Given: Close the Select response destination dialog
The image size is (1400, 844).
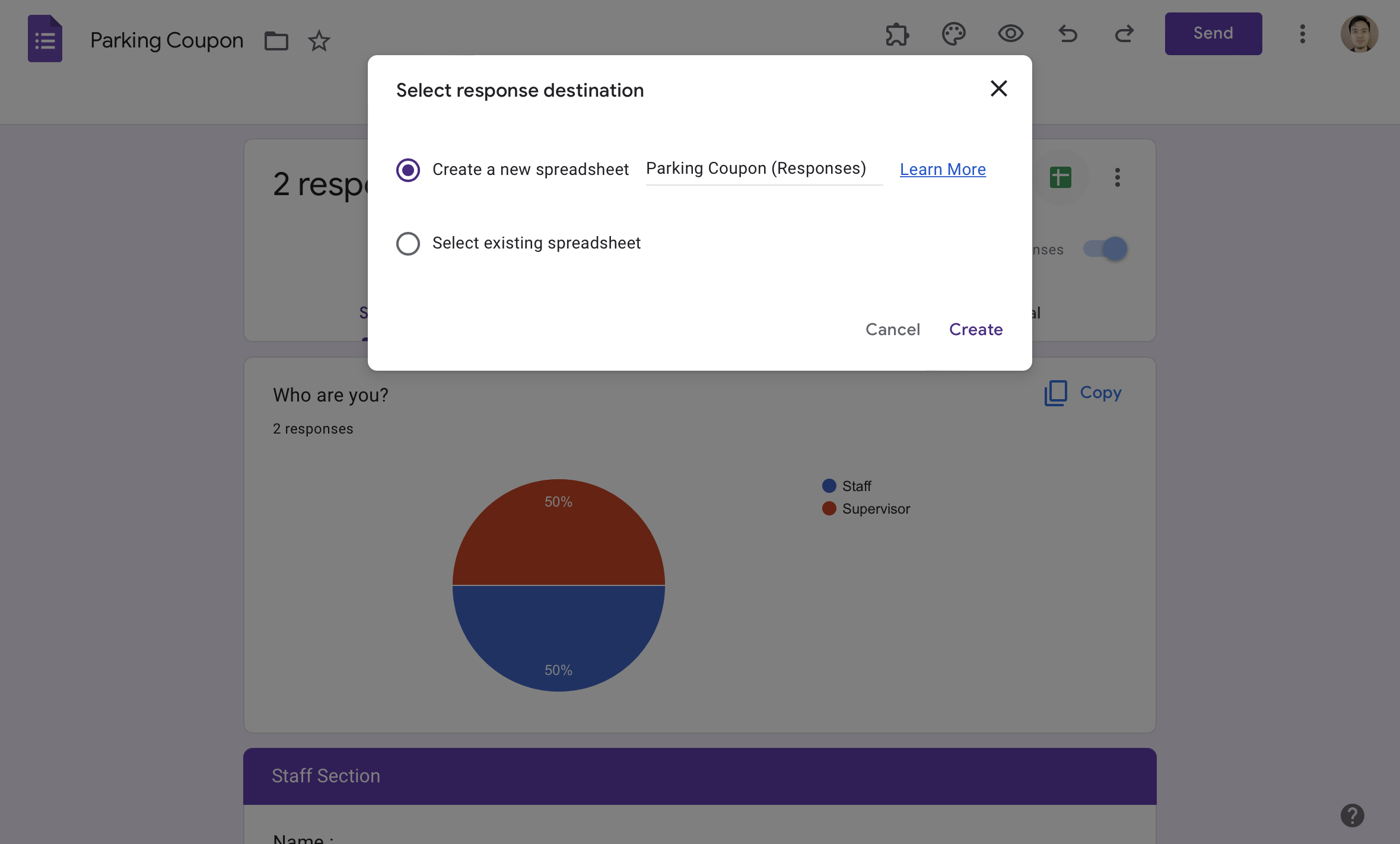Looking at the screenshot, I should 998,88.
